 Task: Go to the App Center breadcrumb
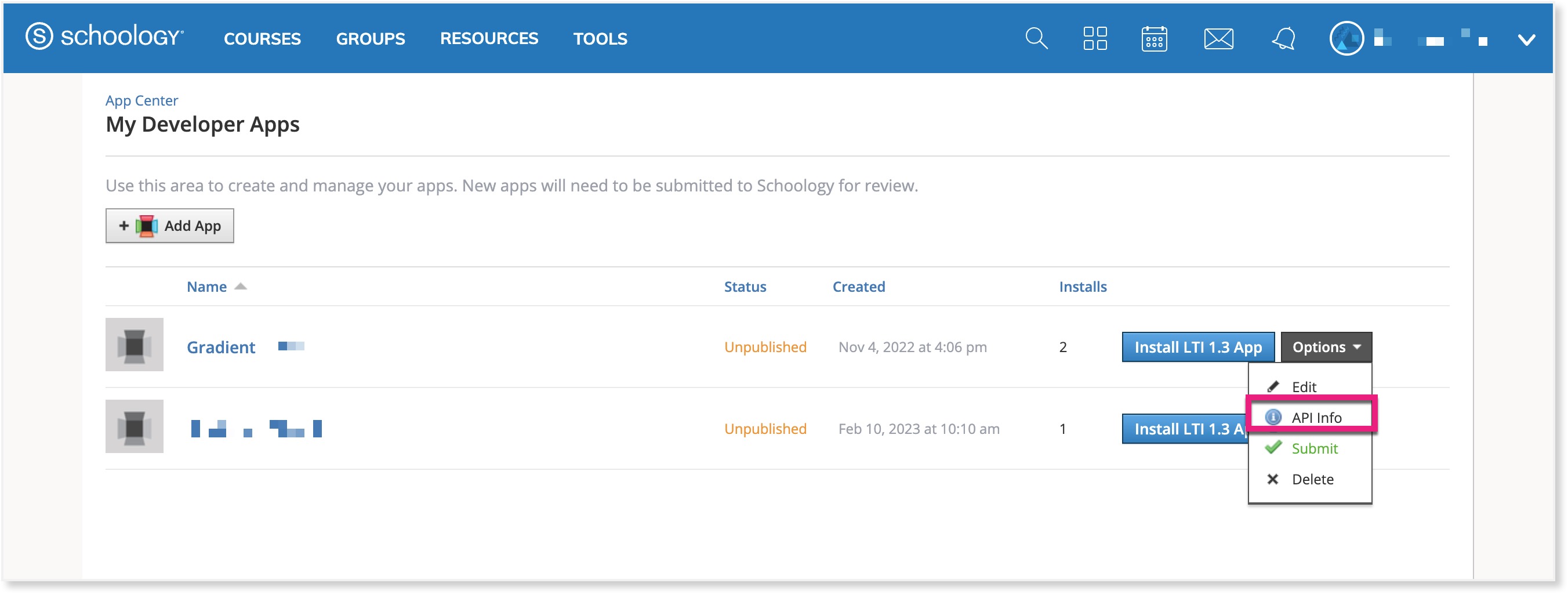click(x=141, y=100)
